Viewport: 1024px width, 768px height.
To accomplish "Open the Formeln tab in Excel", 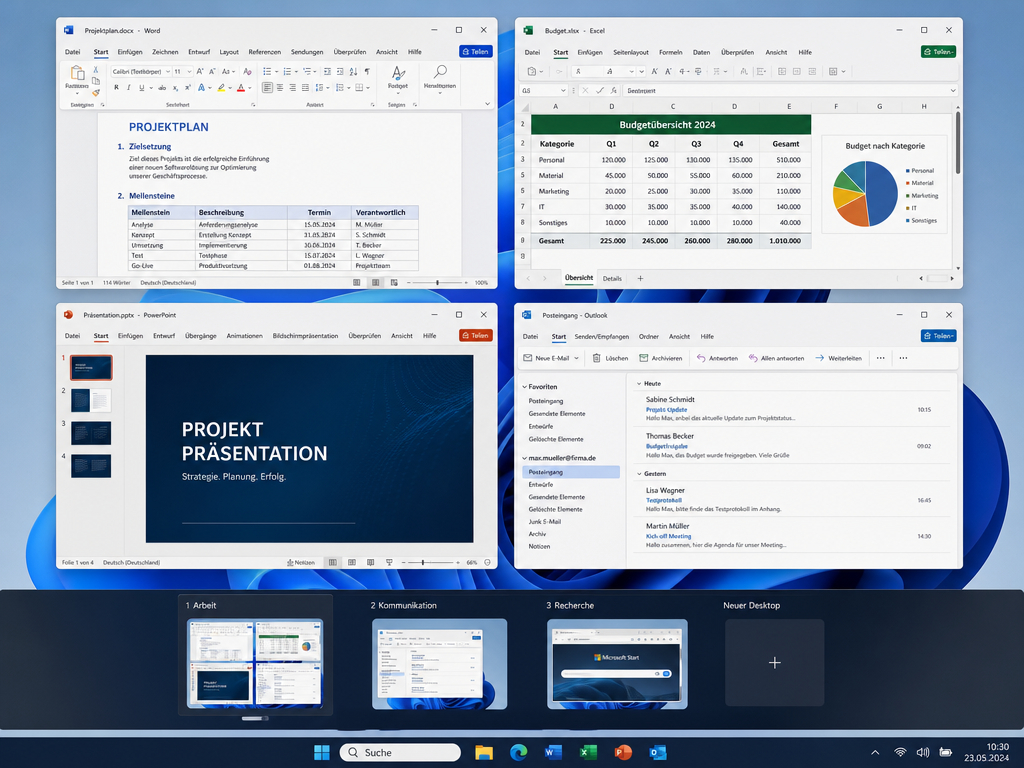I will pos(671,52).
